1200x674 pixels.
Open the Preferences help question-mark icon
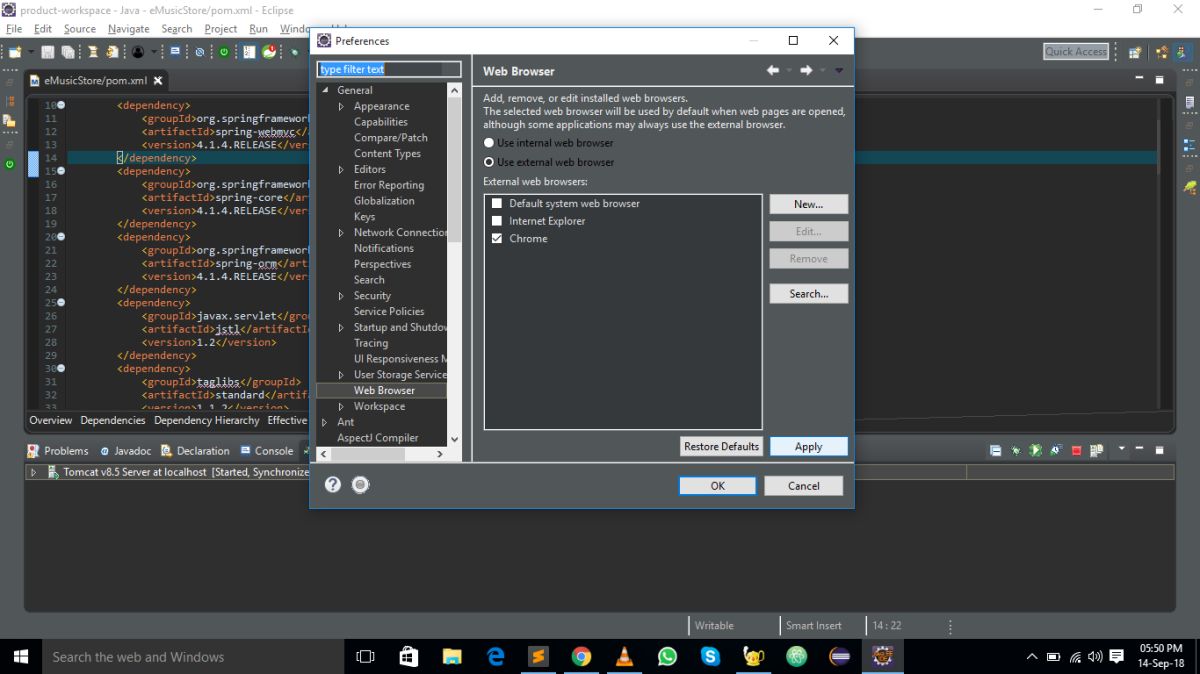pos(333,484)
